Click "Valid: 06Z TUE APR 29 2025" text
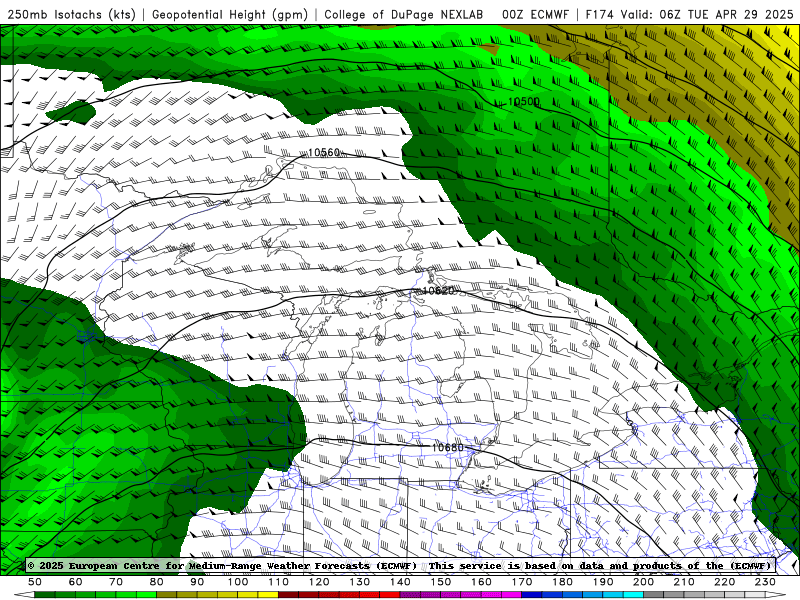Screen dimensions: 800x600 pos(707,15)
